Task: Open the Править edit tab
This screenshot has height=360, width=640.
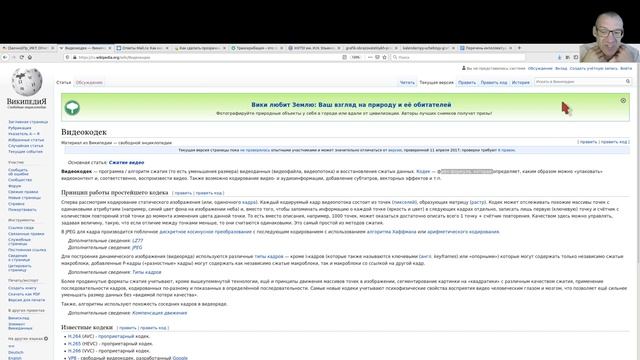Action: click(x=467, y=82)
